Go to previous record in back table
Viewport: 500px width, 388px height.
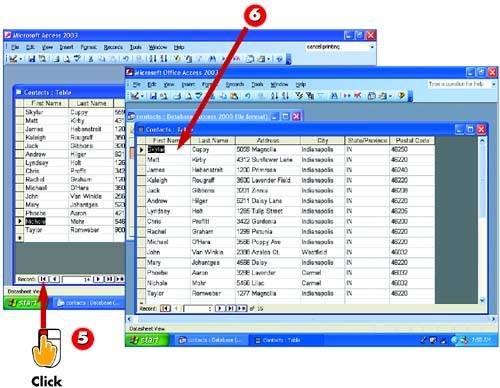pos(55,279)
